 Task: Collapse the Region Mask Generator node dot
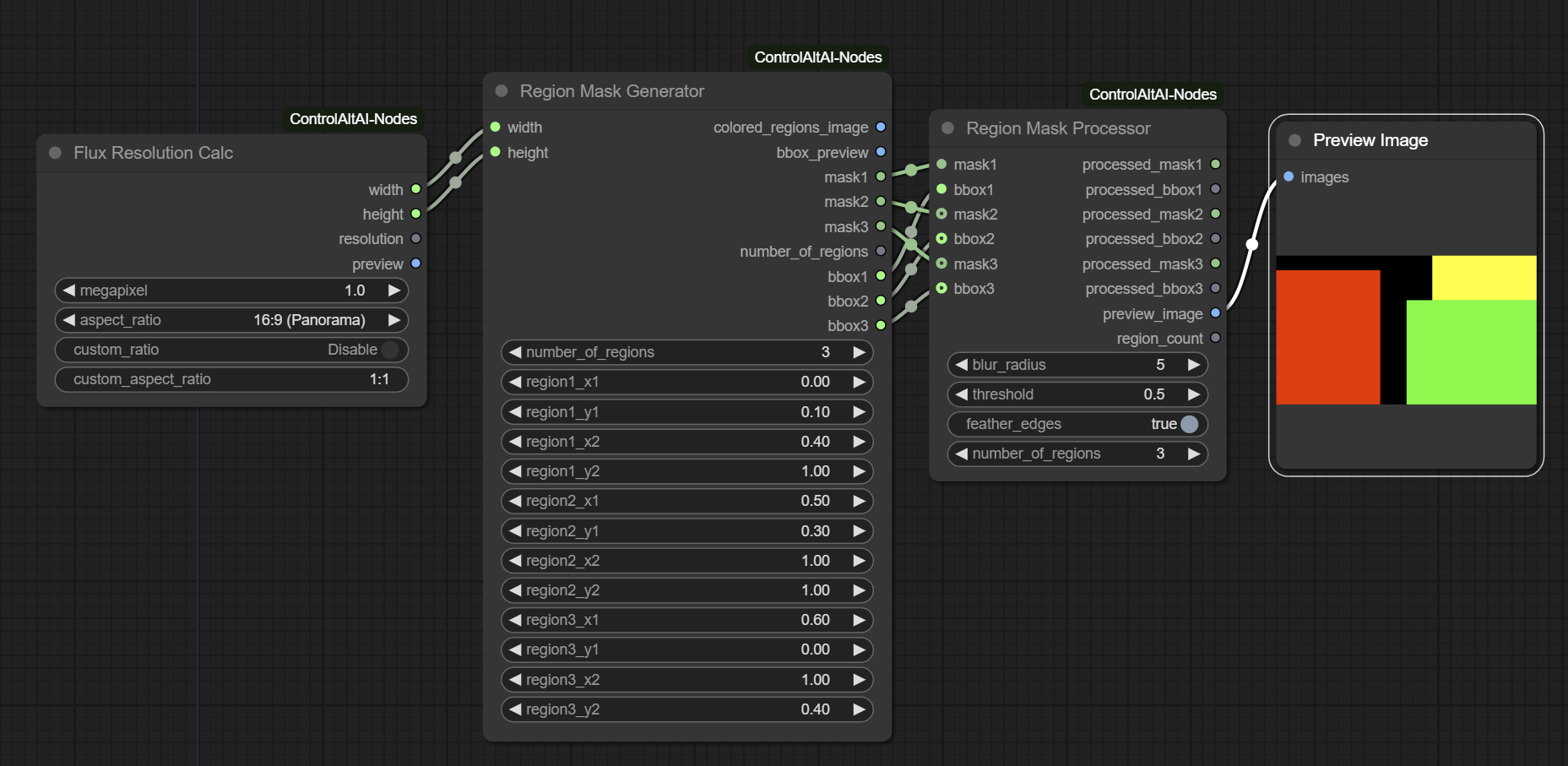pyautogui.click(x=502, y=91)
